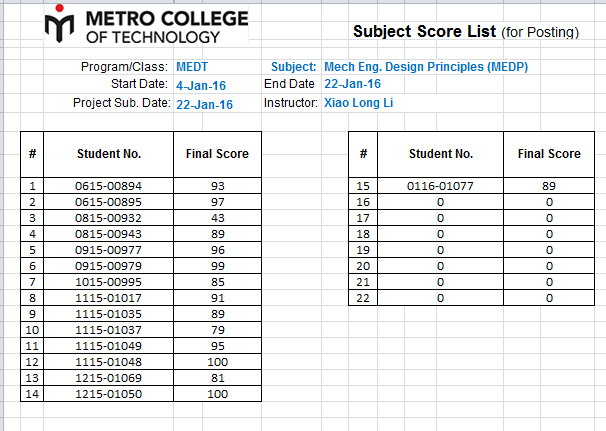Viewport: 606px width, 431px height.
Task: Click final score 100 for 1115-01048
Action: click(x=217, y=362)
